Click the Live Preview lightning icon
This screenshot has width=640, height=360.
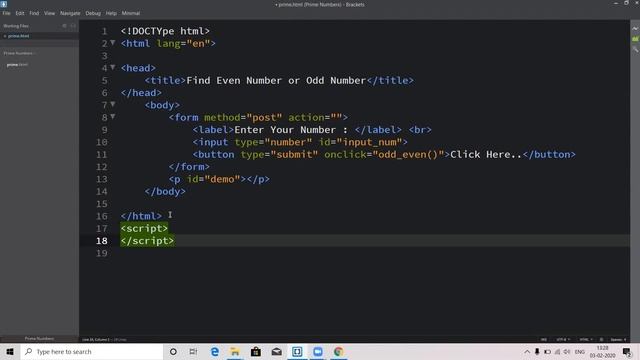point(635,29)
